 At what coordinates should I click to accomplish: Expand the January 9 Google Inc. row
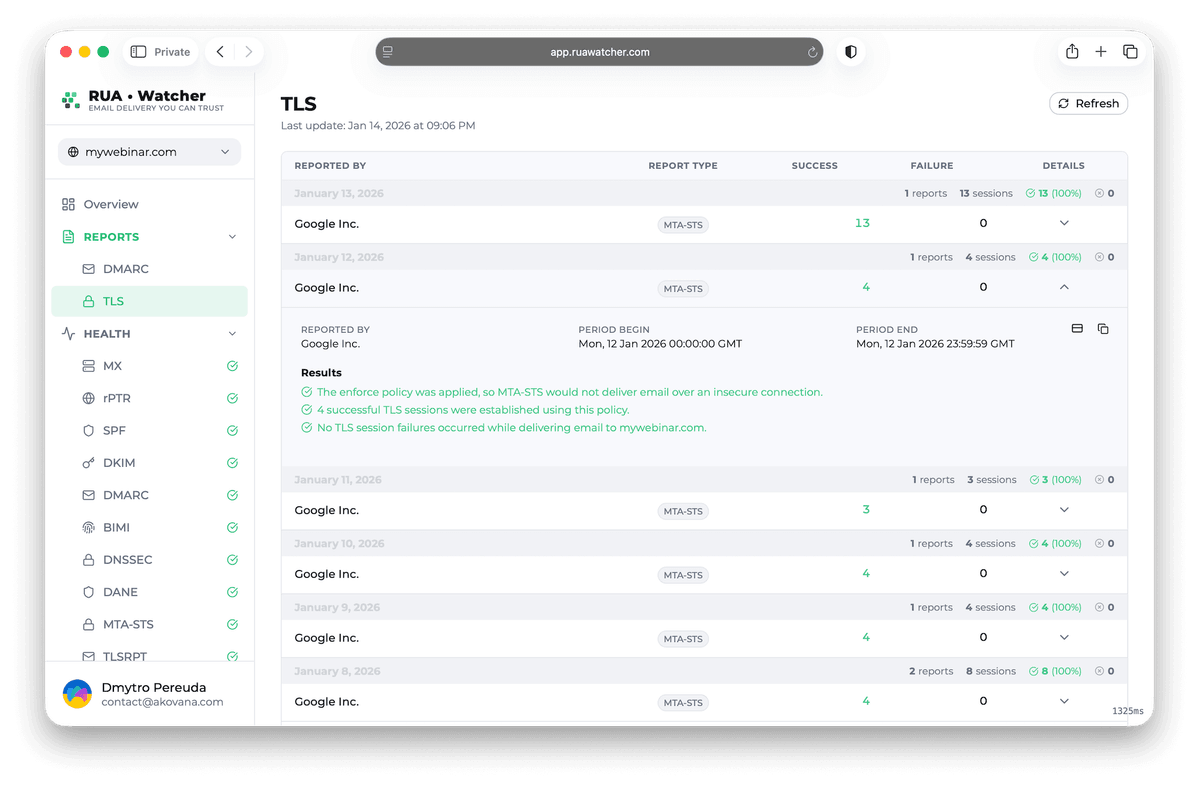pyautogui.click(x=1064, y=638)
